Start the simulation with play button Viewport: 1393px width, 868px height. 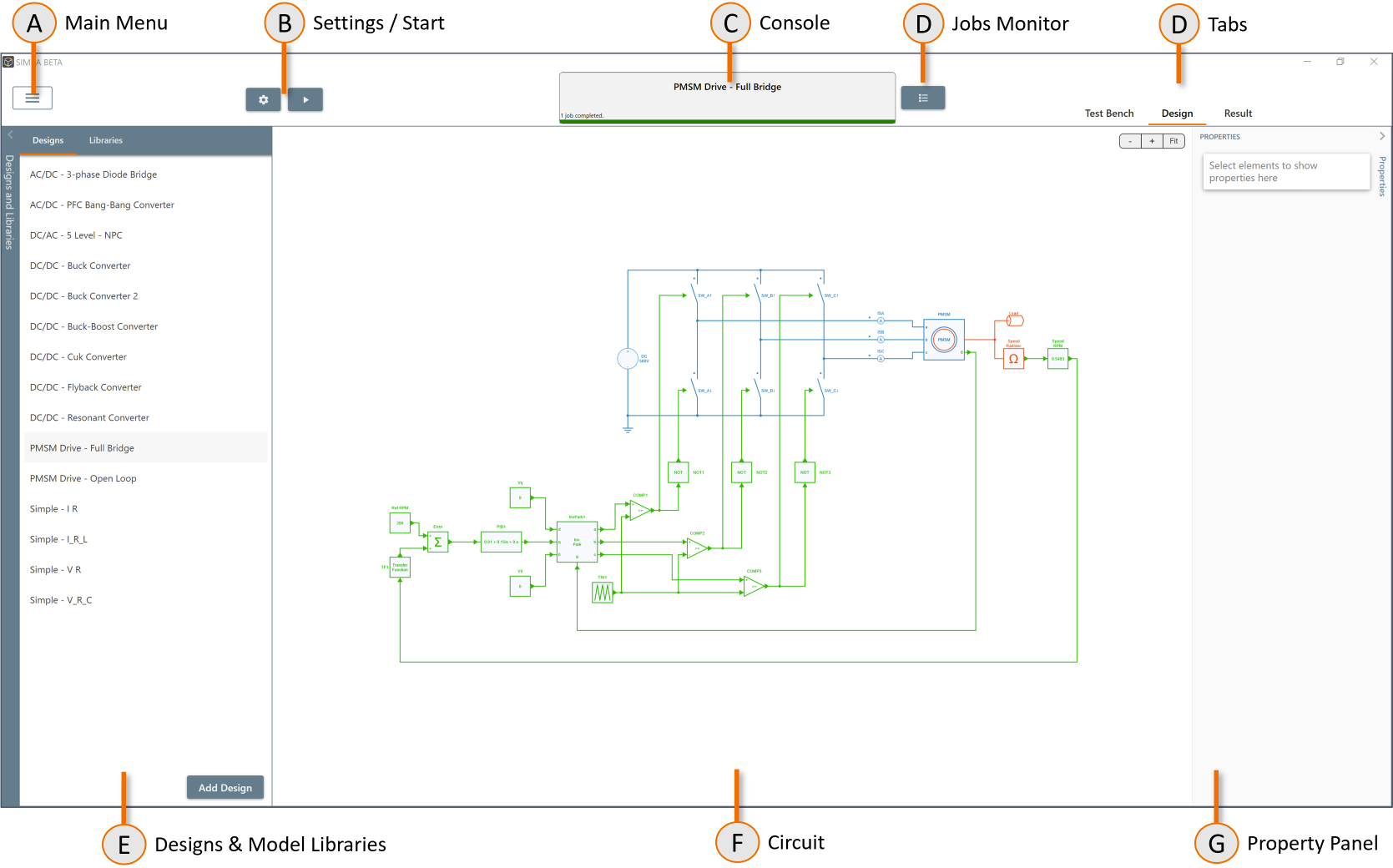point(305,100)
